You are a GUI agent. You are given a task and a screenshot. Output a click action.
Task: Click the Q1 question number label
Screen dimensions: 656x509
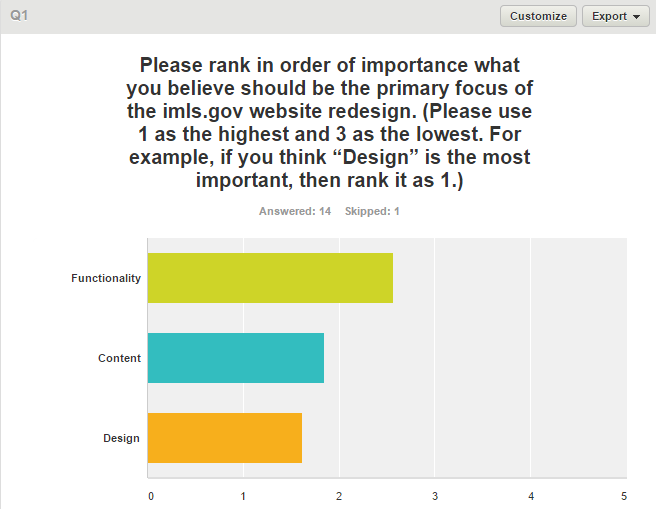(18, 16)
